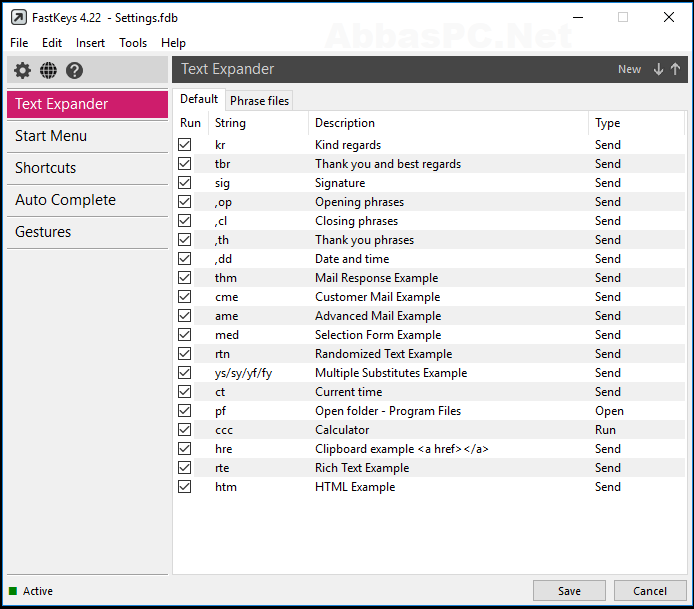Disable the Customer Mail Example checkbox
Viewport: 694px width, 609px height.
(185, 297)
